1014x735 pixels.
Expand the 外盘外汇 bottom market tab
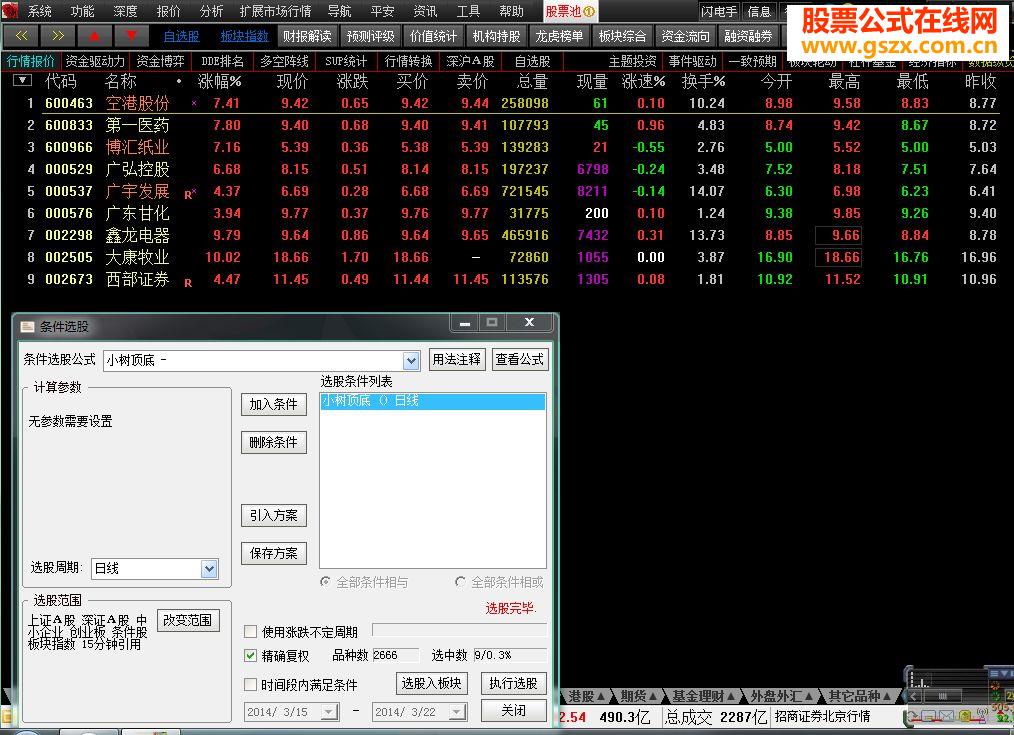(x=781, y=696)
